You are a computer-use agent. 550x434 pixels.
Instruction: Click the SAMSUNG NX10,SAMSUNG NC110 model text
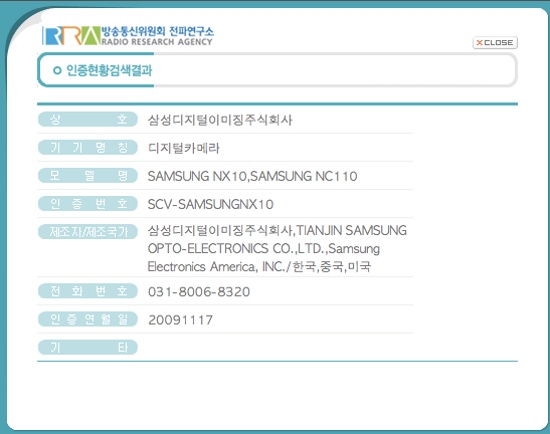coord(253,176)
